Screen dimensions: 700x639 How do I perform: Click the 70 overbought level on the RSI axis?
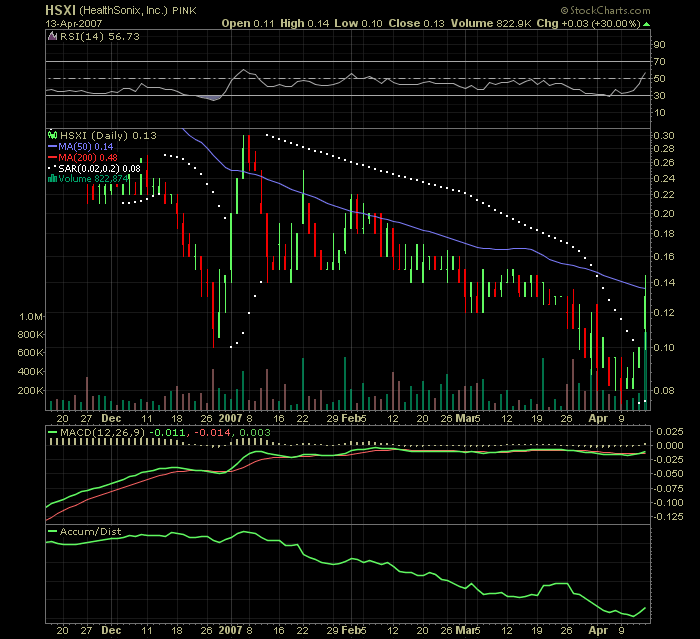tap(659, 62)
